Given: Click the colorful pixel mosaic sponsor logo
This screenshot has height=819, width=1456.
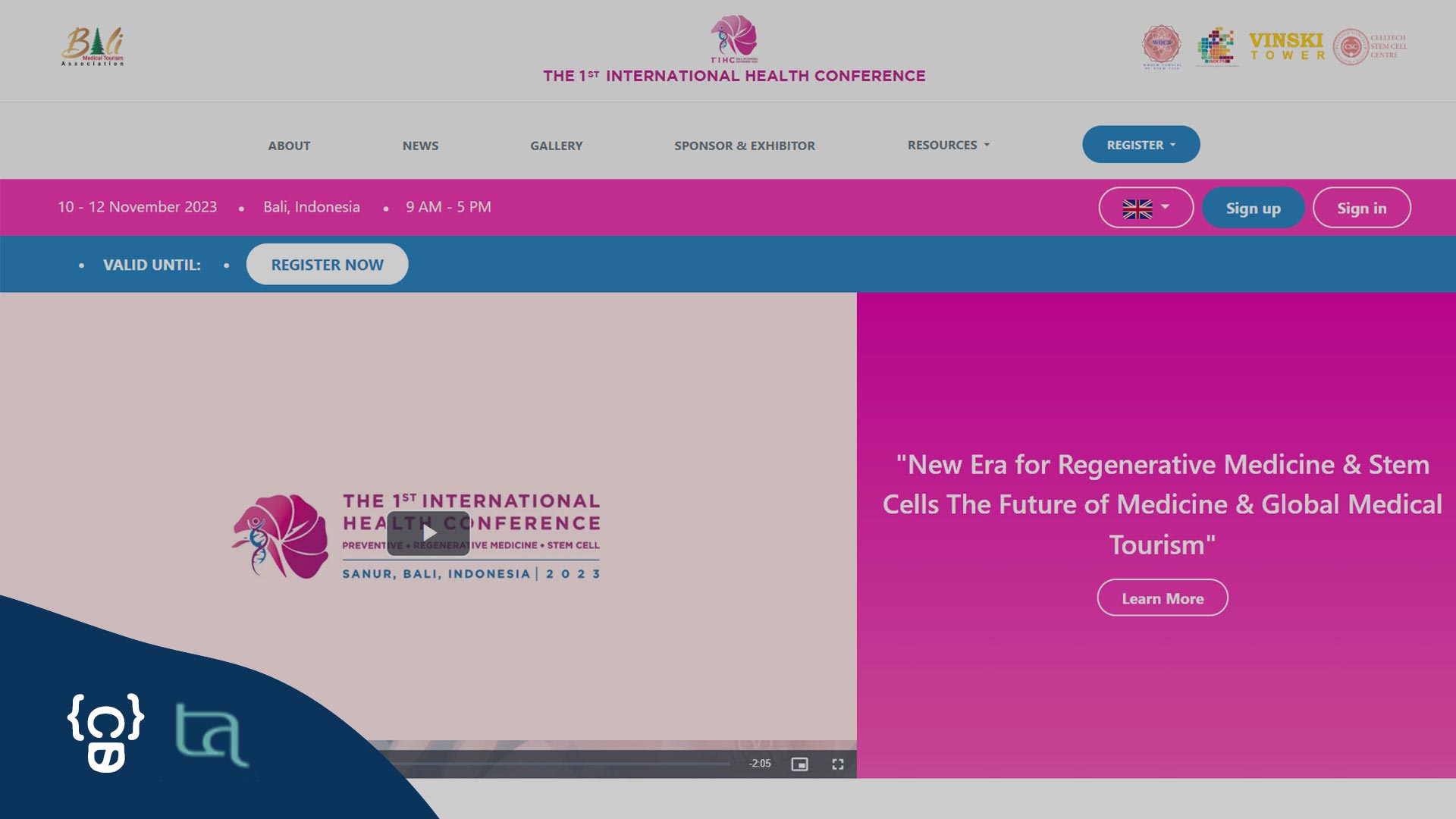Looking at the screenshot, I should [1216, 46].
